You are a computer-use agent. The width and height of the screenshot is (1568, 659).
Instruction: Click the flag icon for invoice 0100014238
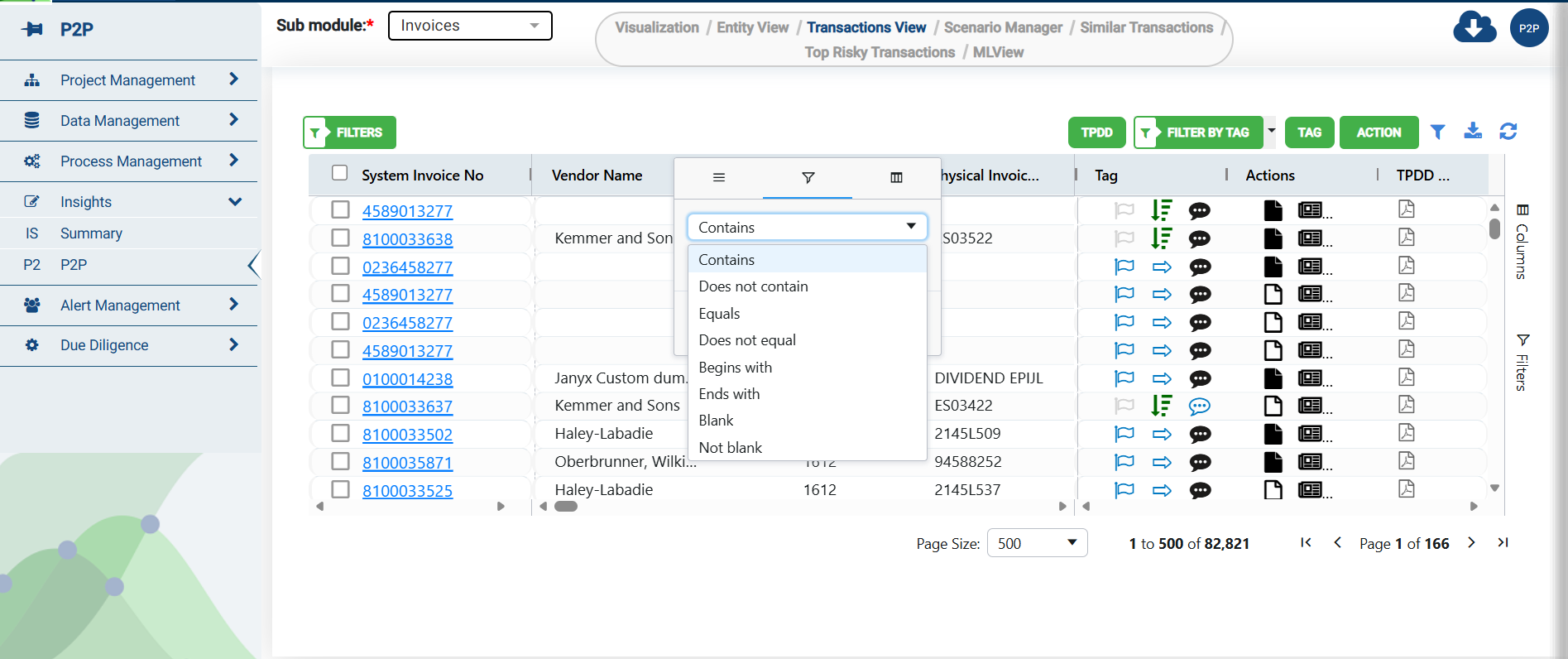pyautogui.click(x=1124, y=378)
